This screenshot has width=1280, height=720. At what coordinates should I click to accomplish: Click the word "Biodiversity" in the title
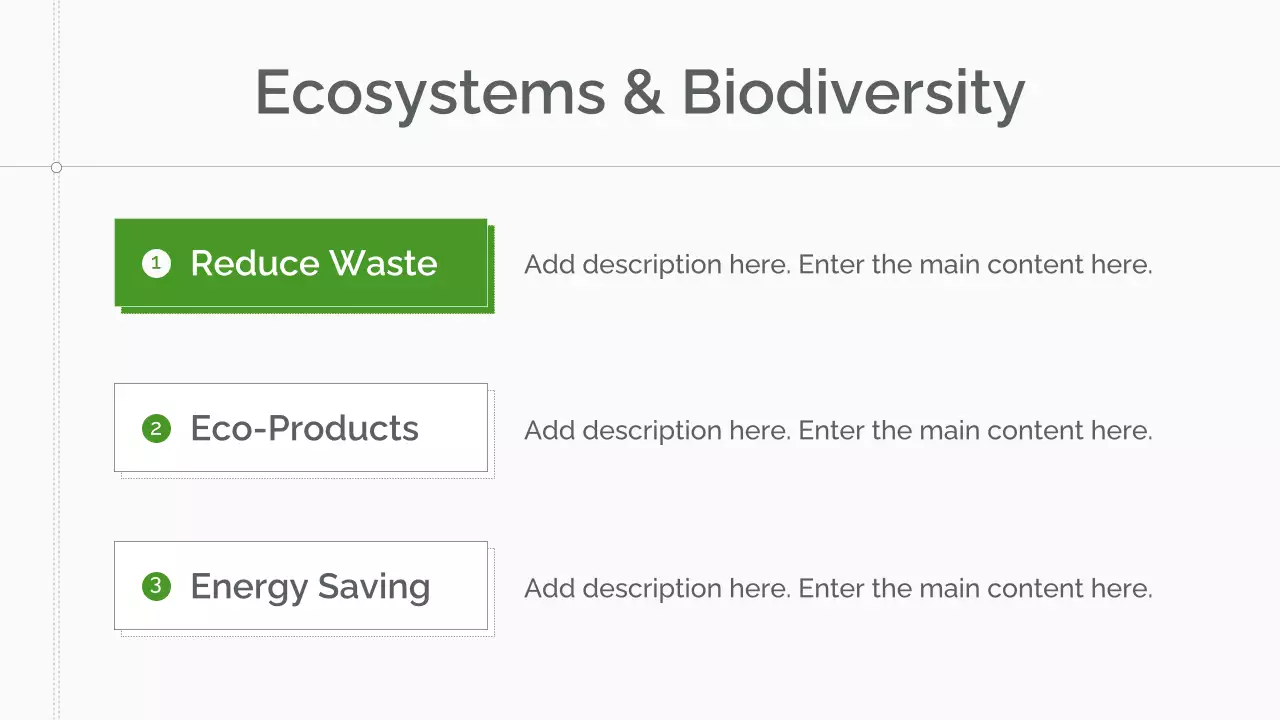click(853, 93)
